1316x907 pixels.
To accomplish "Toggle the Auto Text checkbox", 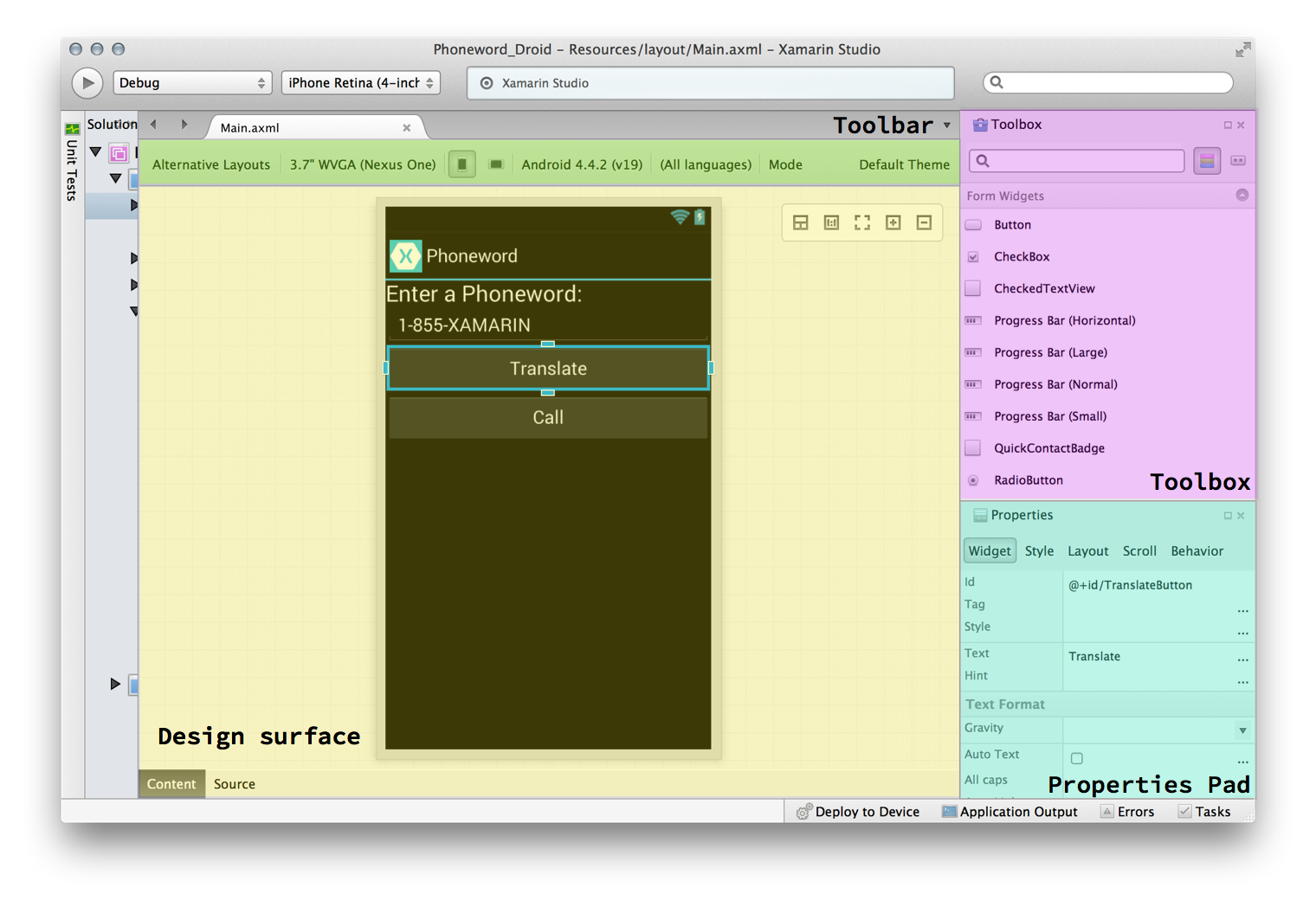I will coord(1077,759).
